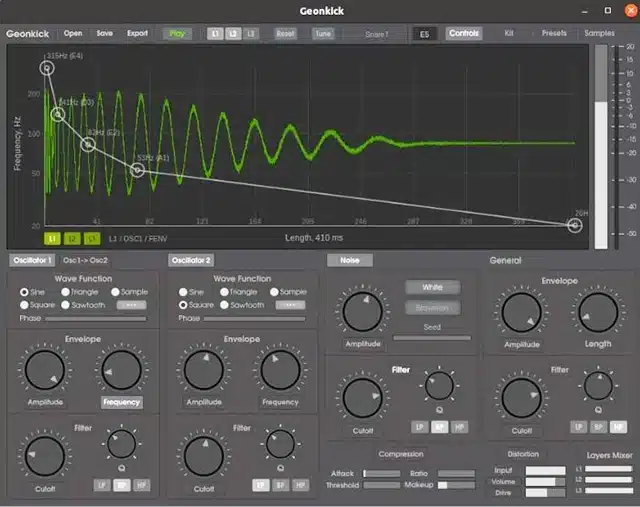Select LP filter for Oscillator 2
This screenshot has width=640, height=507.
tap(260, 485)
